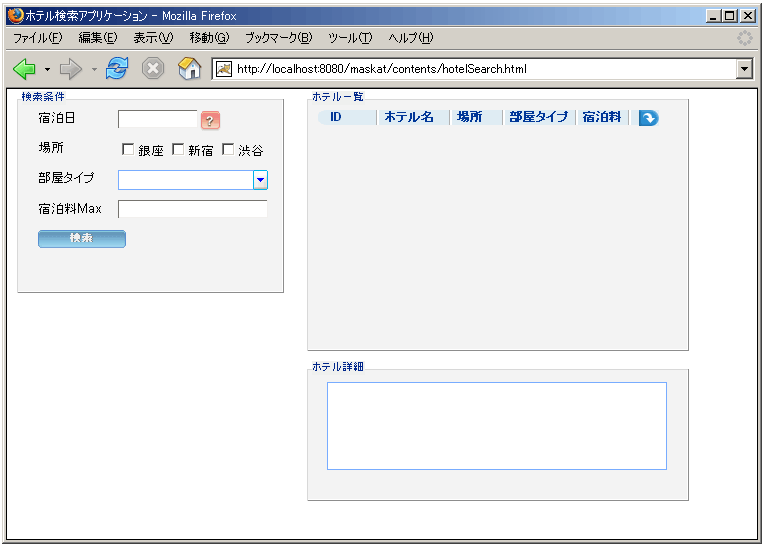Open the ヘルプ(H) menu
The image size is (770, 550).
411,38
